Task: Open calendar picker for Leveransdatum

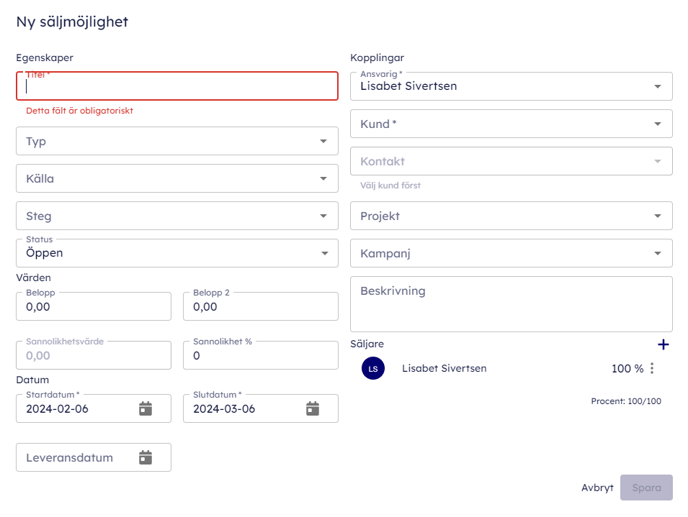Action: pos(145,458)
